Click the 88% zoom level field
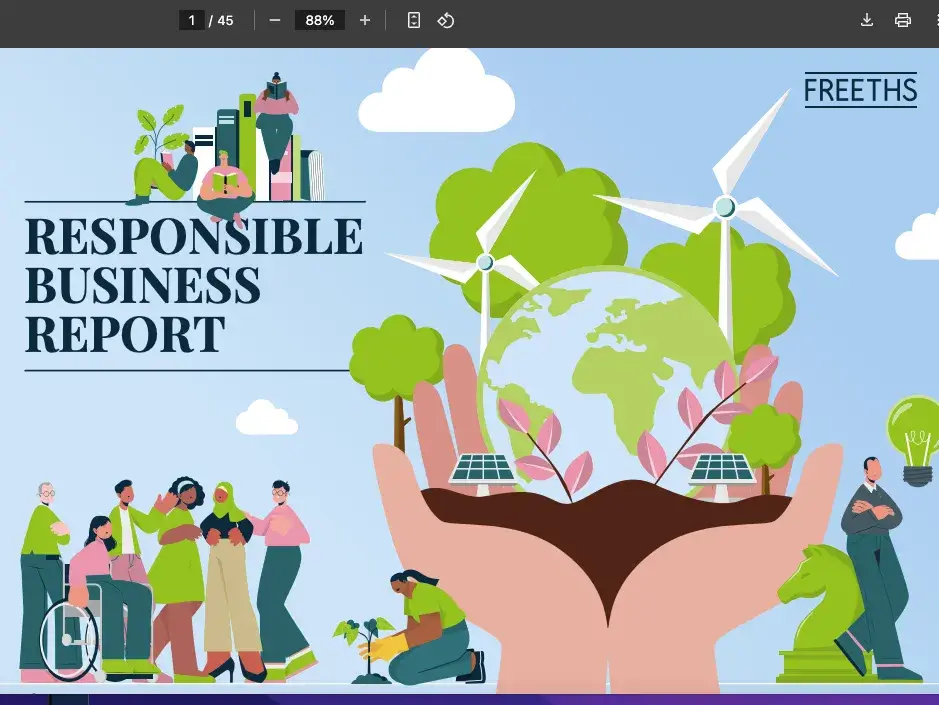The height and width of the screenshot is (705, 939). pyautogui.click(x=319, y=20)
